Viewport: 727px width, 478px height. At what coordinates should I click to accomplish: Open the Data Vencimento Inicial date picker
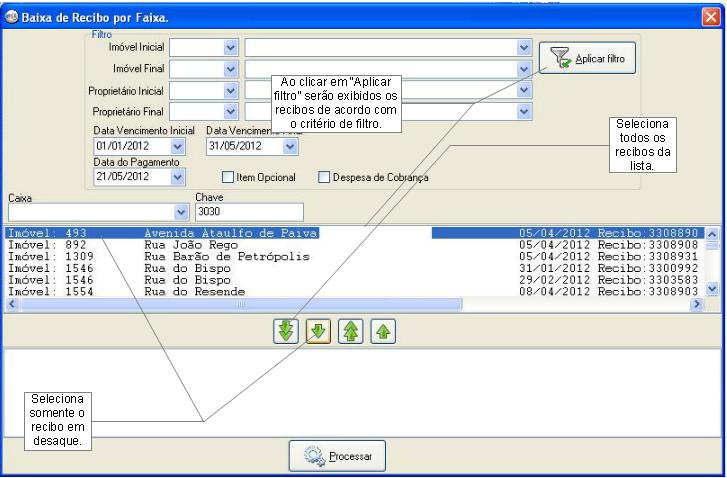click(x=178, y=146)
